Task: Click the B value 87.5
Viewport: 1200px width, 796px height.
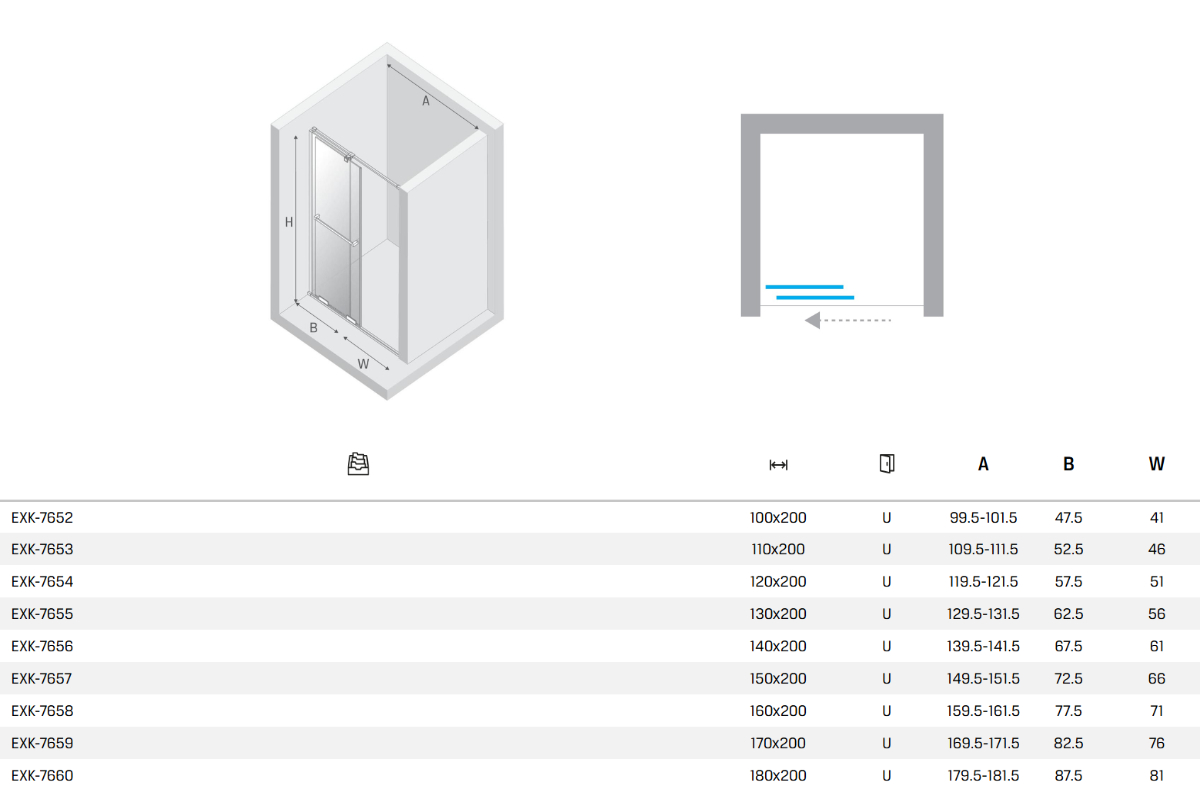Action: pos(1069,775)
